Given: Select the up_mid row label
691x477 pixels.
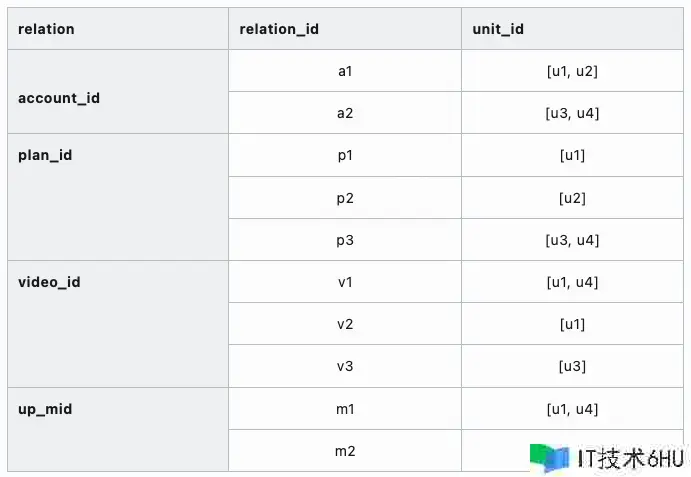Looking at the screenshot, I should click(x=45, y=409).
